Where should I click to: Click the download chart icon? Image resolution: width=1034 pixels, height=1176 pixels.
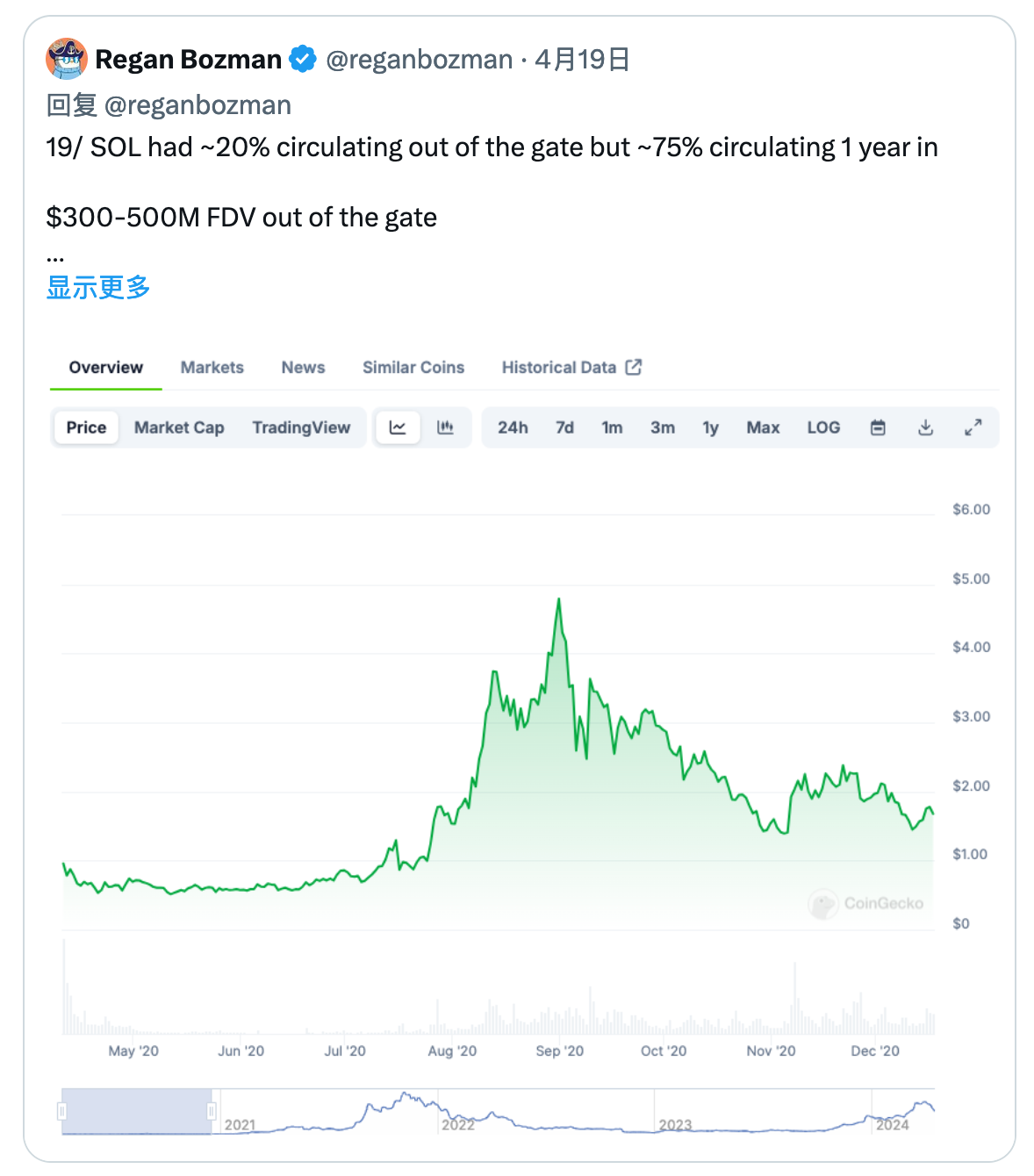point(925,427)
